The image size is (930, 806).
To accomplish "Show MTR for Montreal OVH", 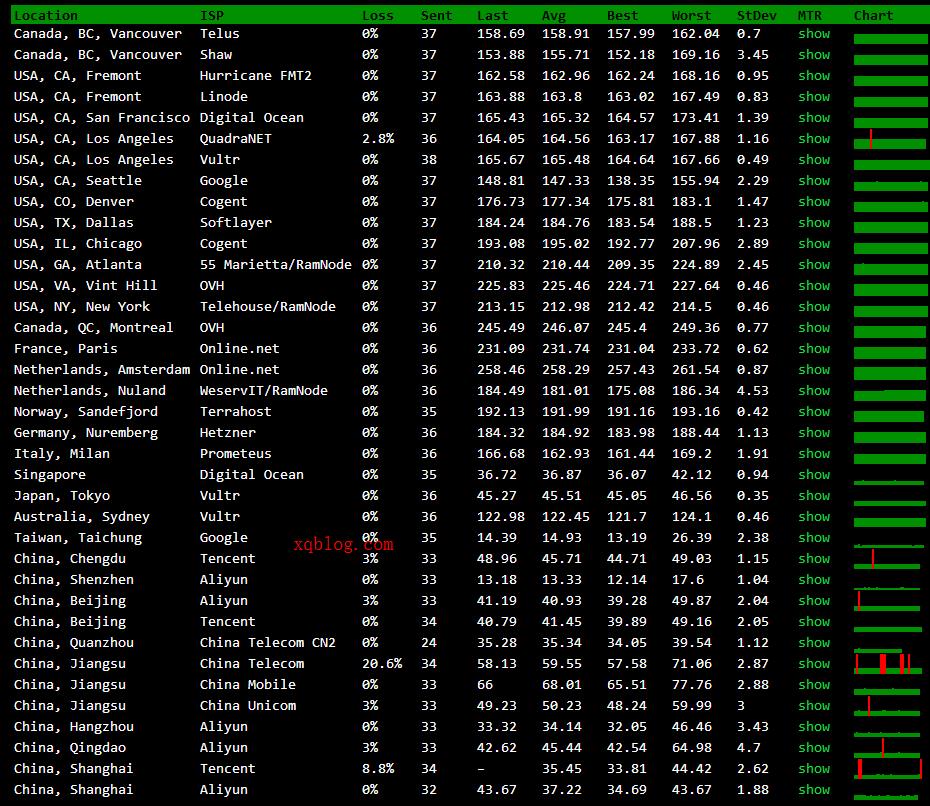I will click(814, 327).
